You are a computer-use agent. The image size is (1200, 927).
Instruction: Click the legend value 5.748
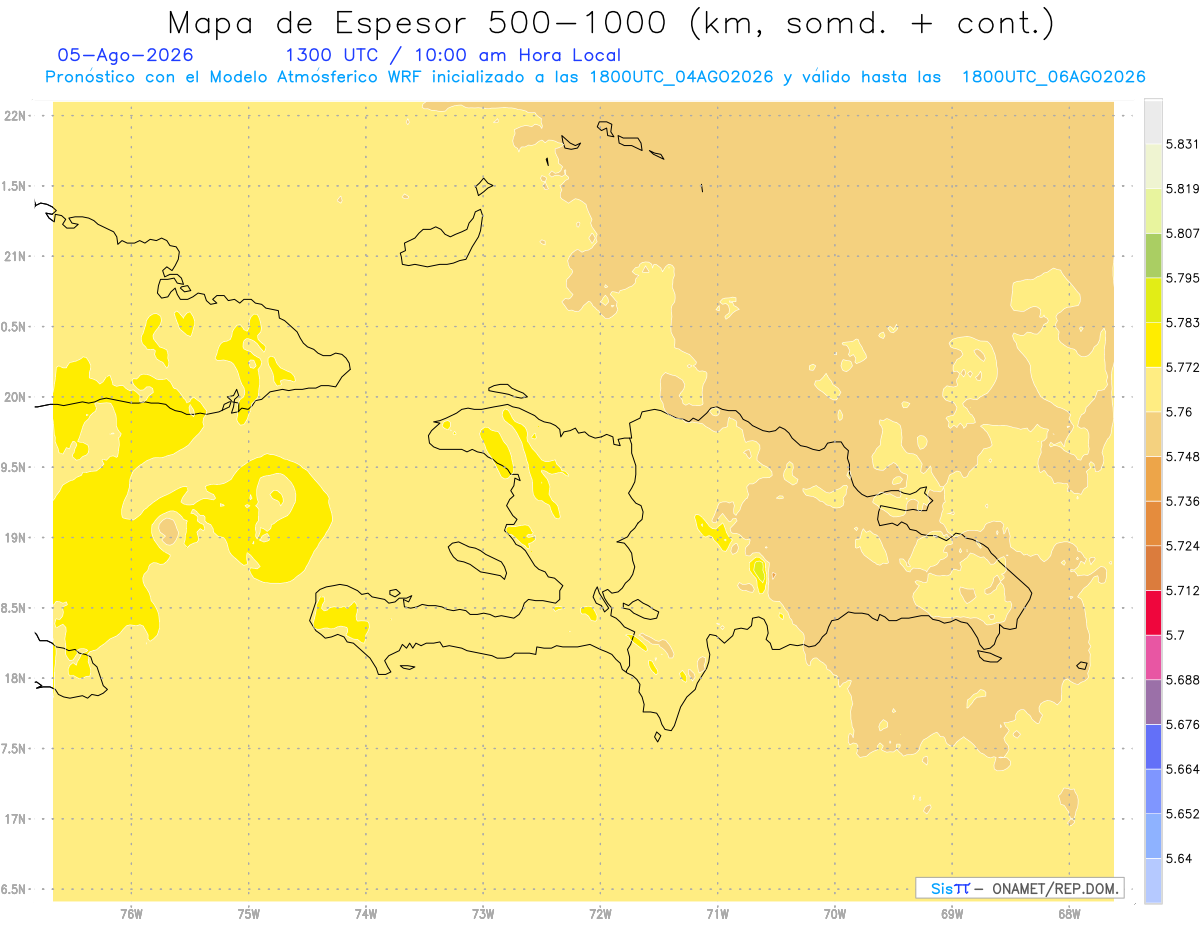point(1182,456)
